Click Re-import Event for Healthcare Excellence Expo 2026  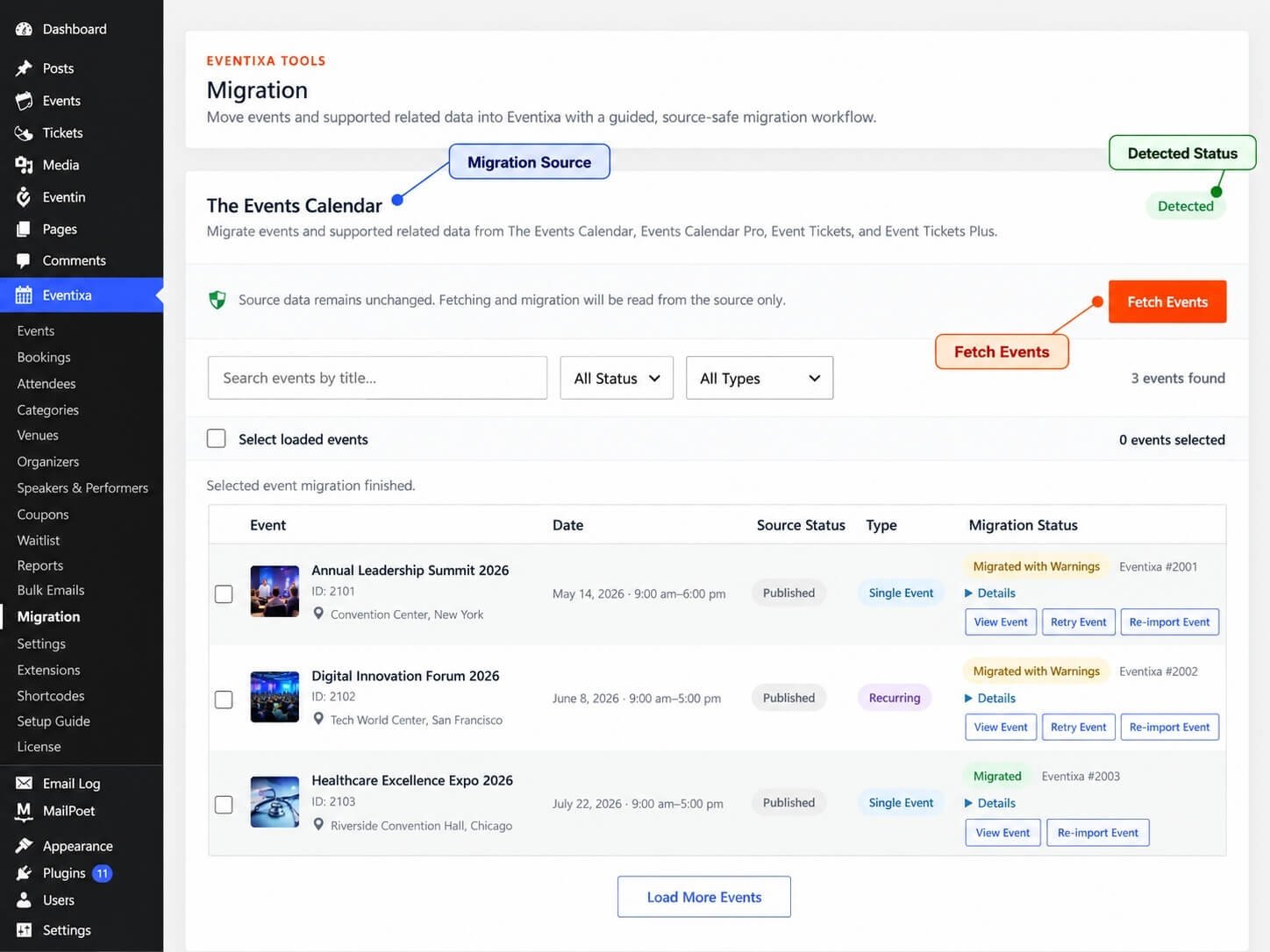[1098, 832]
